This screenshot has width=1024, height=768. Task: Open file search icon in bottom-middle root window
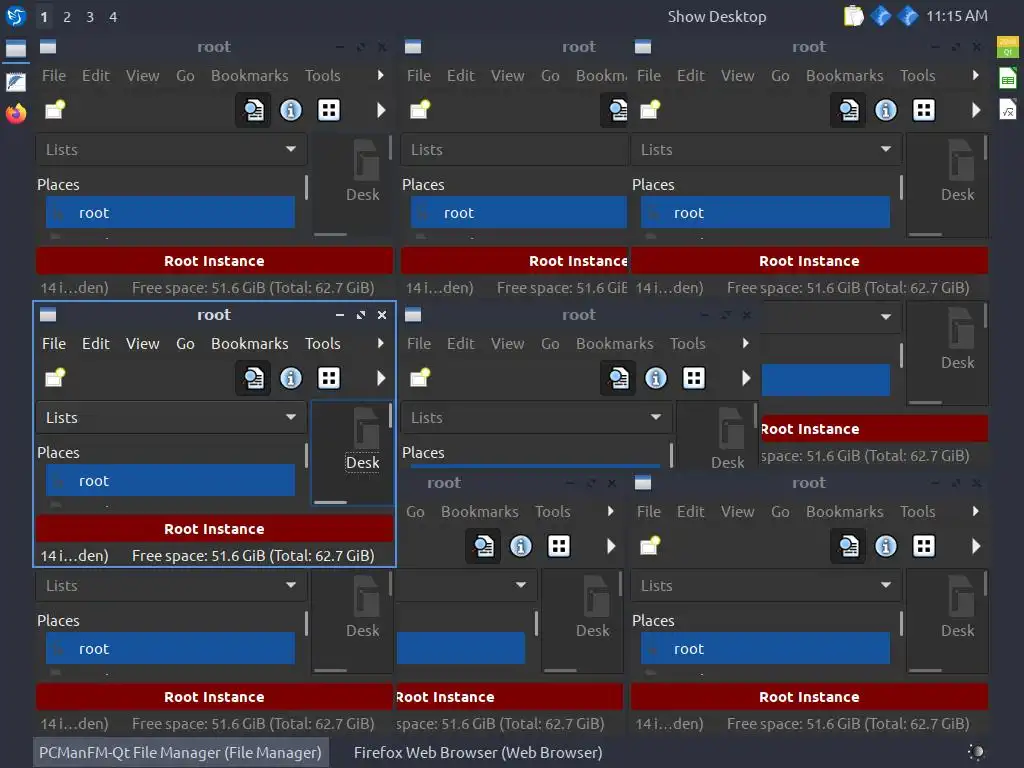coord(483,547)
